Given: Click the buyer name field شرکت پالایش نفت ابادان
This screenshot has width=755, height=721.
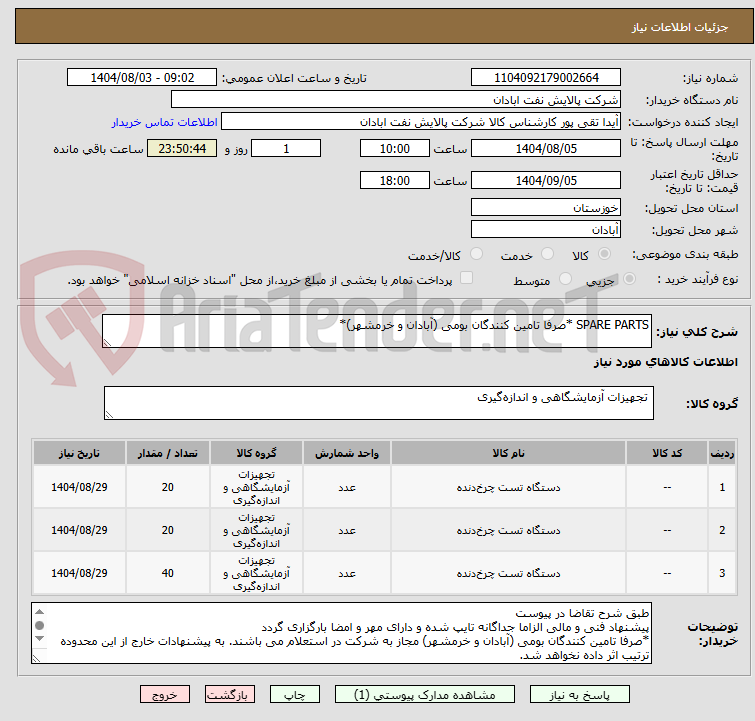Looking at the screenshot, I should (395, 100).
